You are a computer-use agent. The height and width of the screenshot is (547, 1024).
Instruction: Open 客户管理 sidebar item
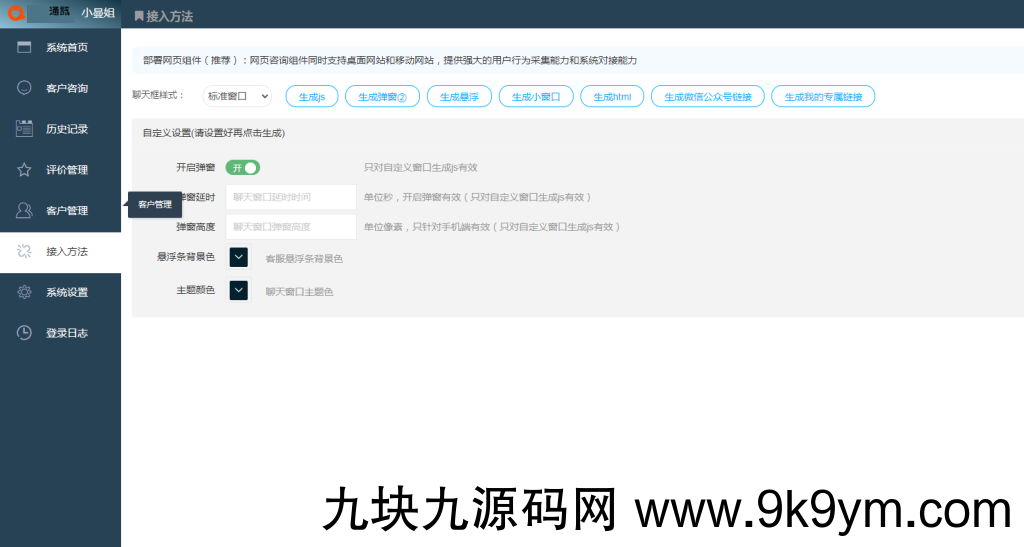[x=60, y=210]
